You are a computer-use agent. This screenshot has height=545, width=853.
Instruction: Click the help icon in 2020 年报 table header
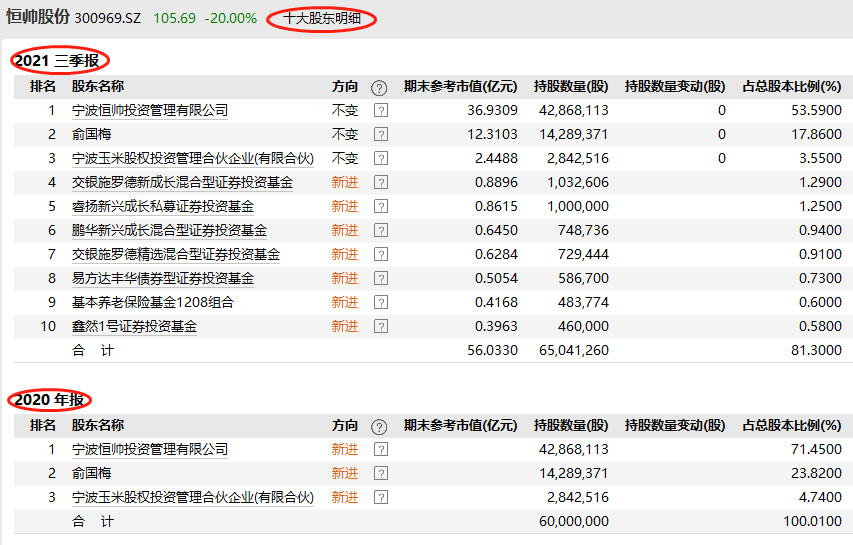click(x=379, y=427)
